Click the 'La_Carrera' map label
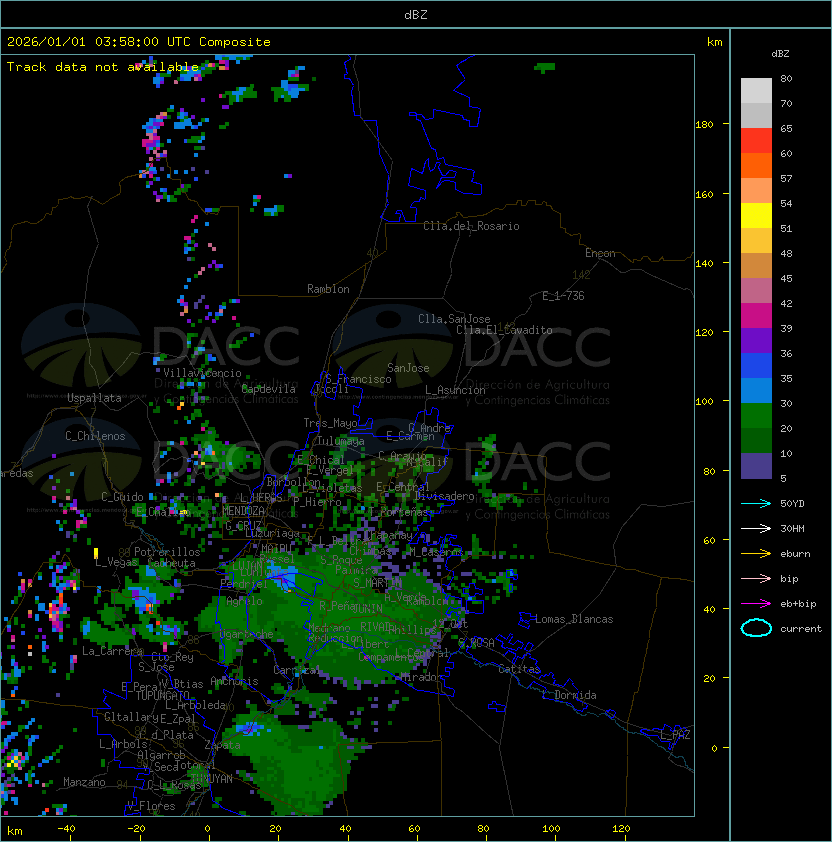This screenshot has width=832, height=842. 112,651
